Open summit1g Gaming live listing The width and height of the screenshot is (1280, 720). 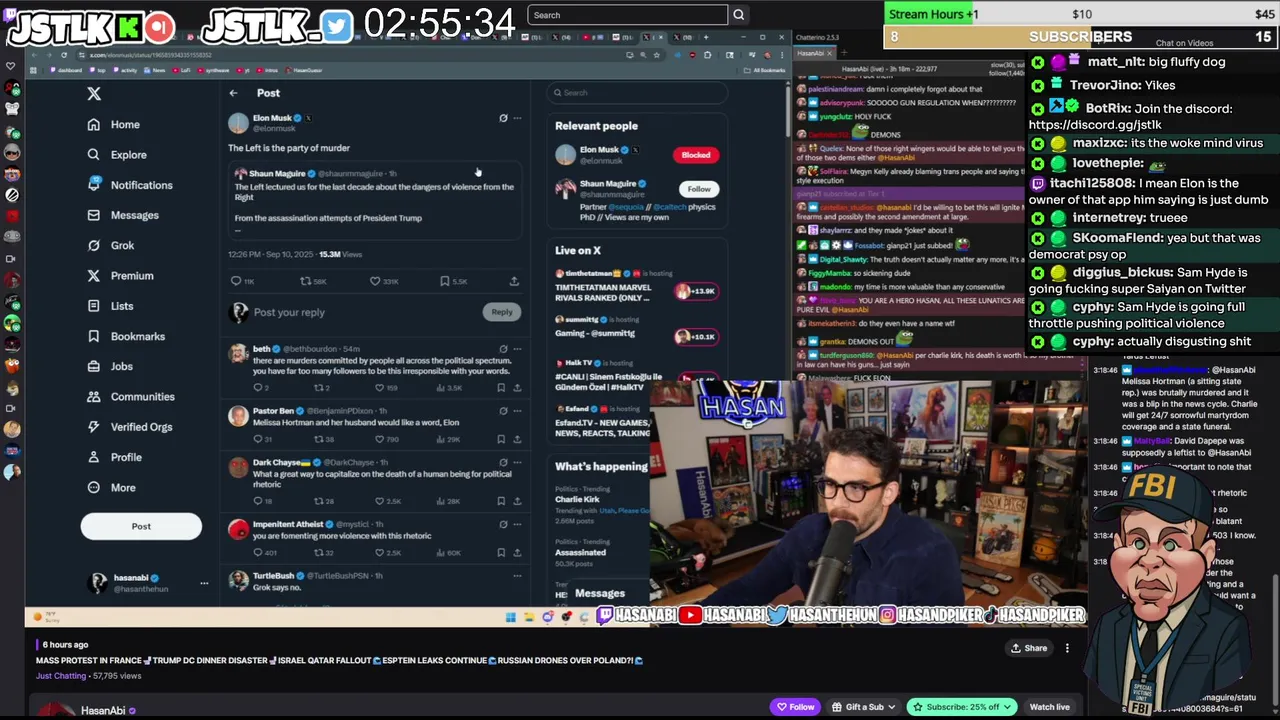pyautogui.click(x=636, y=327)
